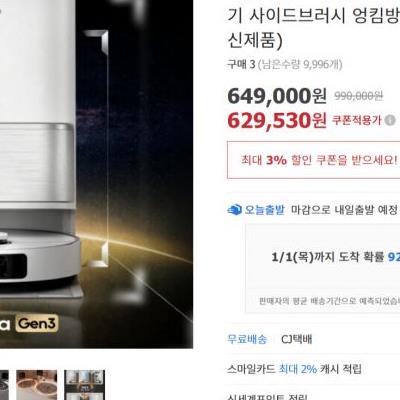The height and width of the screenshot is (400, 400).
Task: Click the 쿠폰적용가 label
Action: tap(356, 120)
